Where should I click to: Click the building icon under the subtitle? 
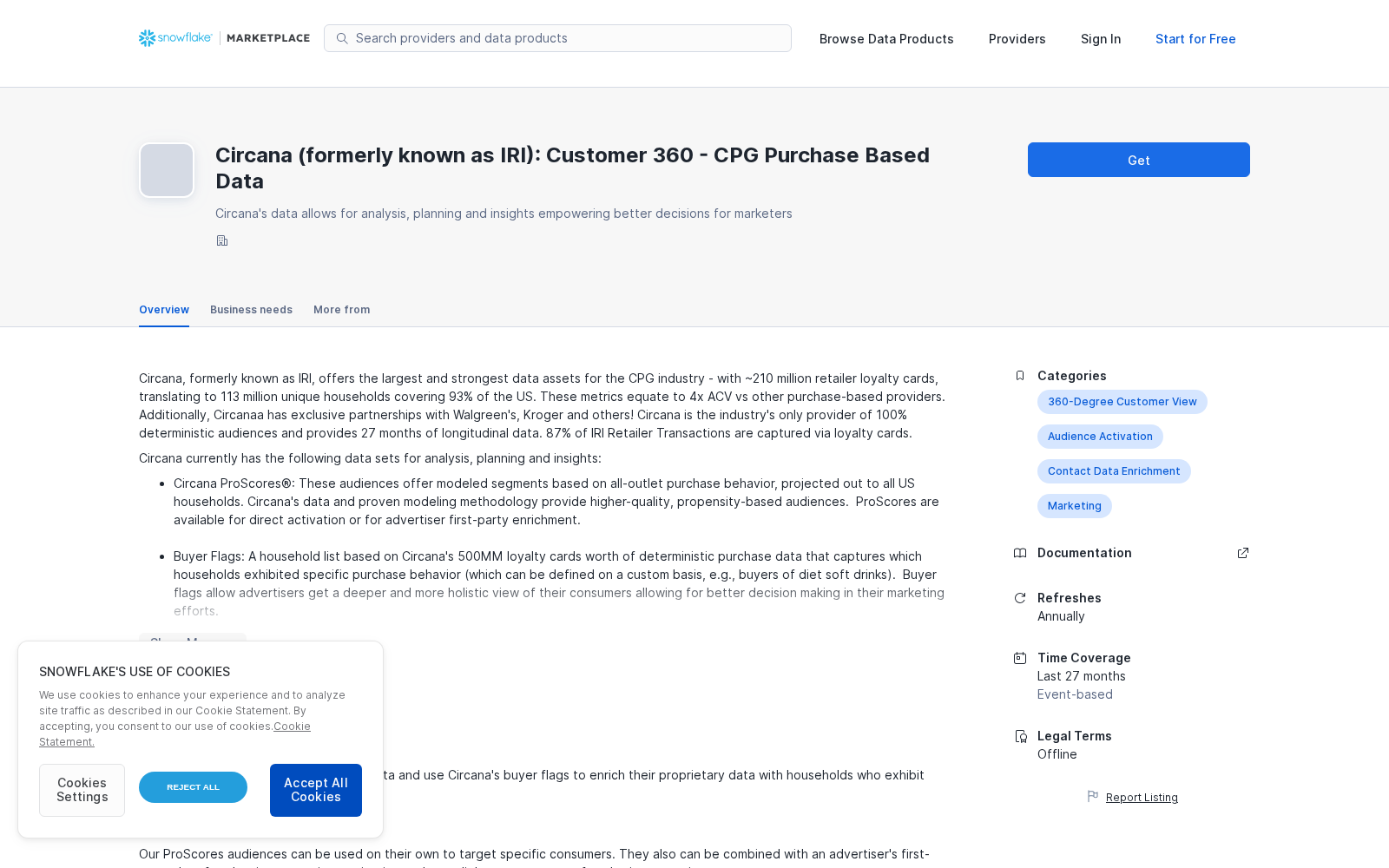[x=222, y=241]
